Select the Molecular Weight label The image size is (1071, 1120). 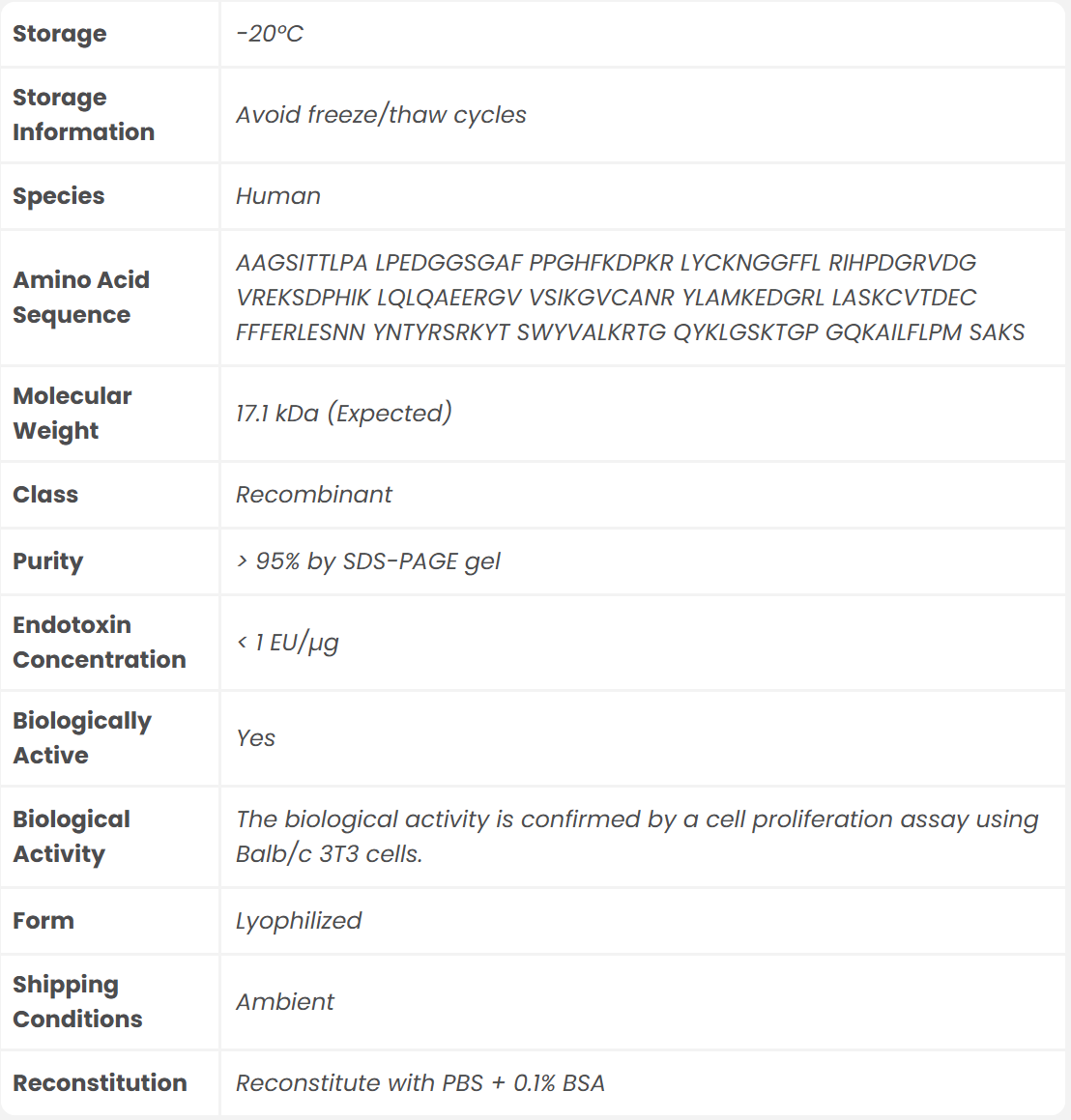tap(72, 414)
